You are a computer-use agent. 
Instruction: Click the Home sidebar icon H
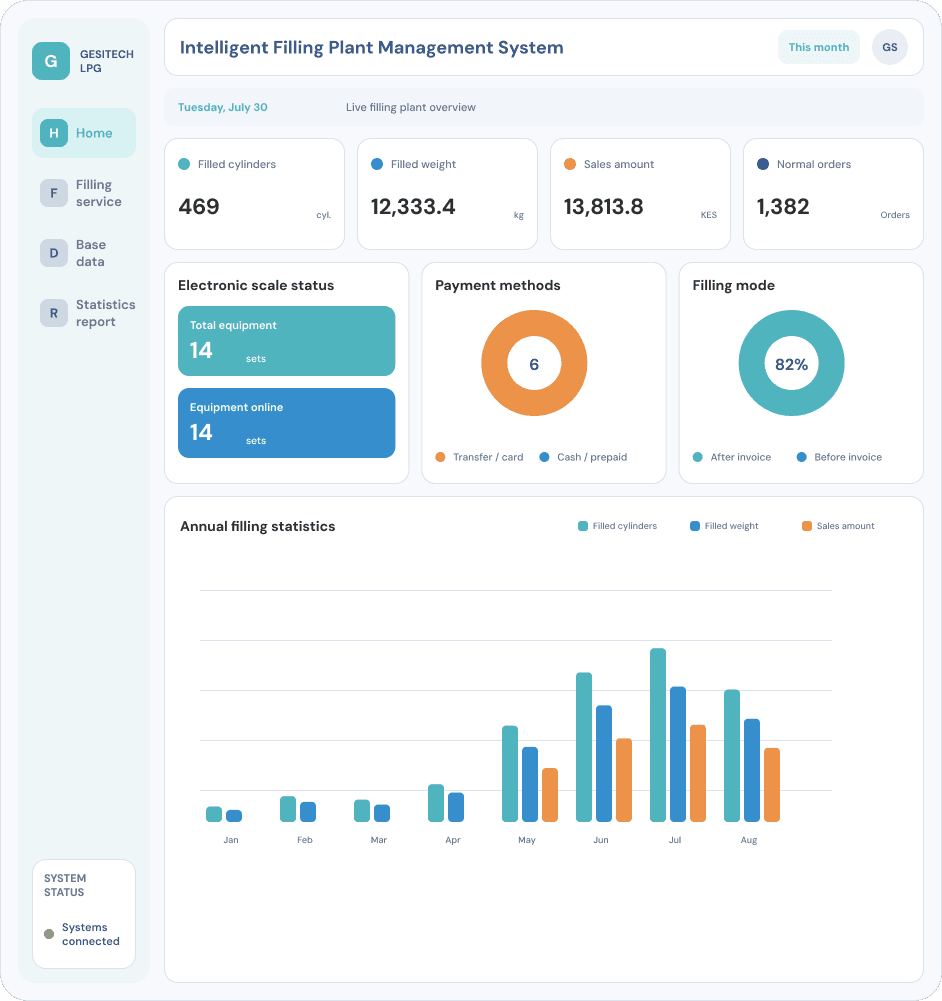pyautogui.click(x=54, y=133)
